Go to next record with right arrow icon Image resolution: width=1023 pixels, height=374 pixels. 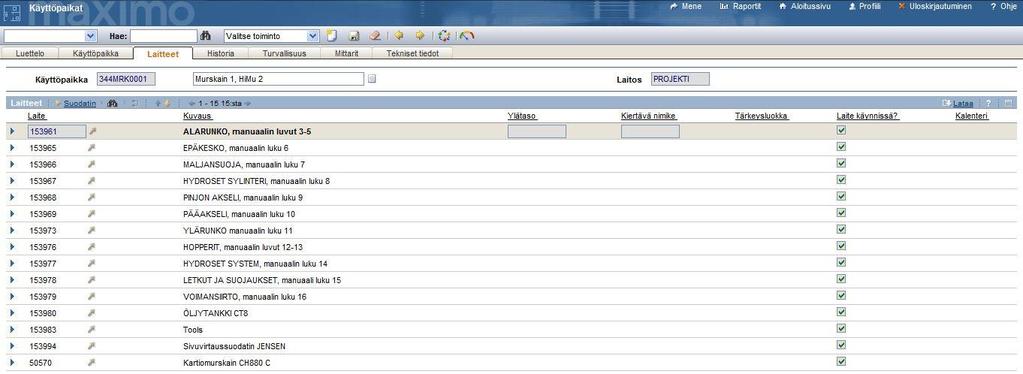(420, 36)
